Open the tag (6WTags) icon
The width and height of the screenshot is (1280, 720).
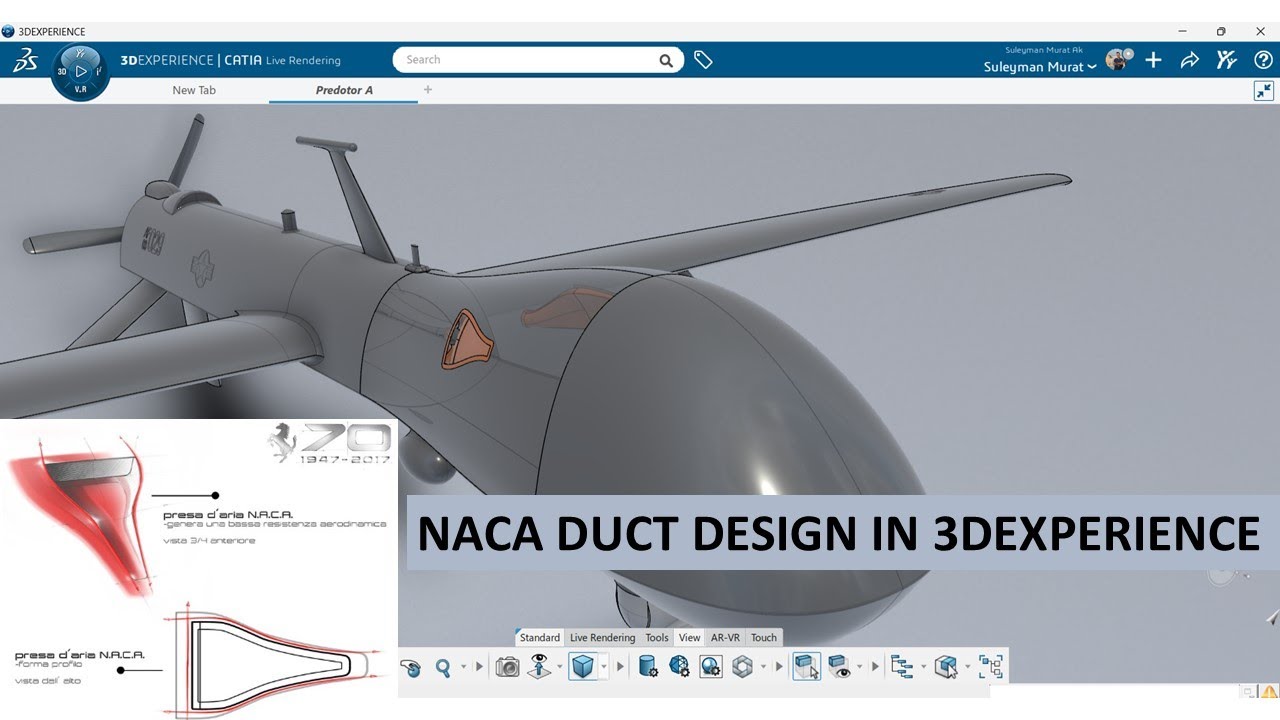coord(703,60)
